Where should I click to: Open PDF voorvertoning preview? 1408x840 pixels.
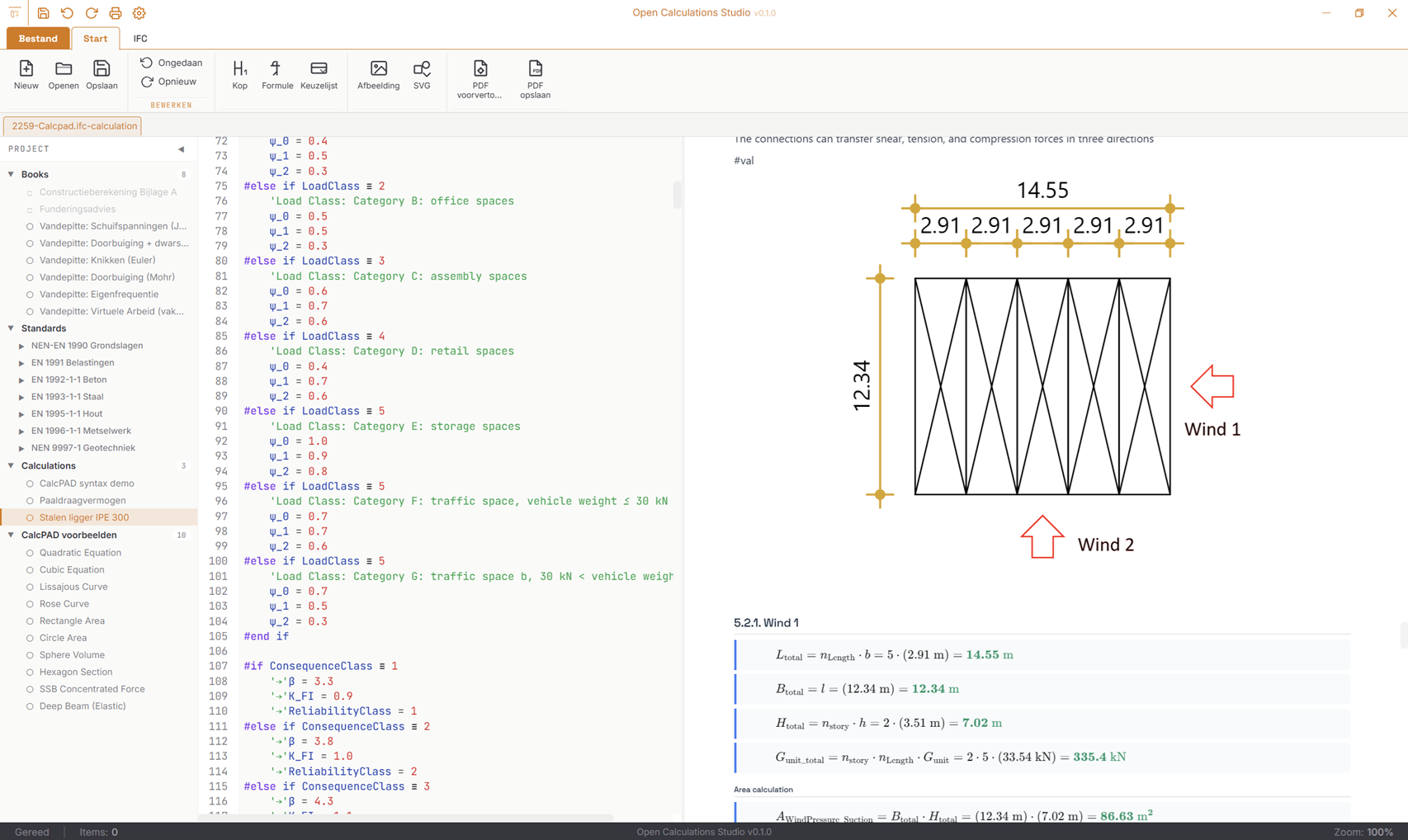480,79
